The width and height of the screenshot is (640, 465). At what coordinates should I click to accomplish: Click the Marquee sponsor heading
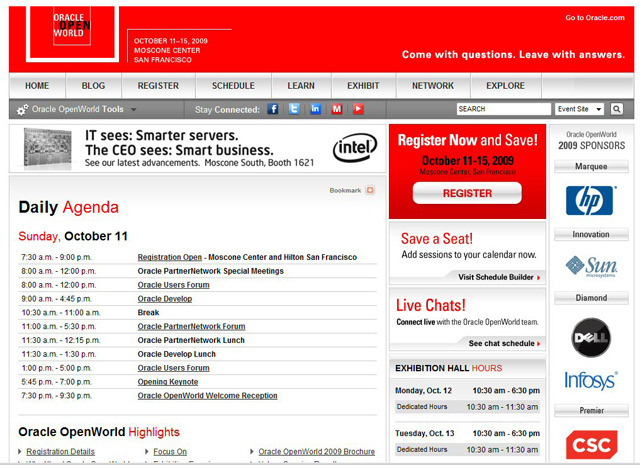pyautogui.click(x=591, y=167)
